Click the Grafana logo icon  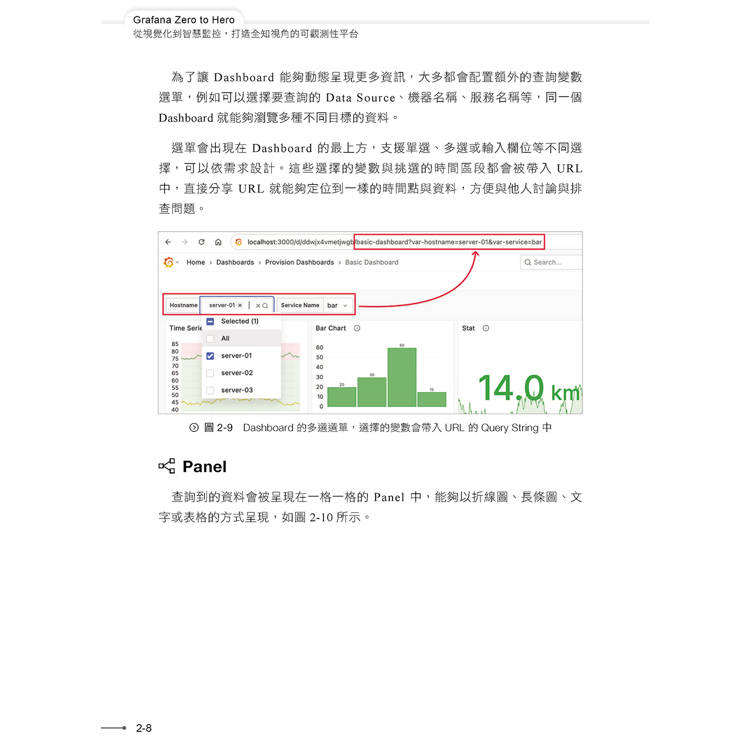pyautogui.click(x=168, y=262)
